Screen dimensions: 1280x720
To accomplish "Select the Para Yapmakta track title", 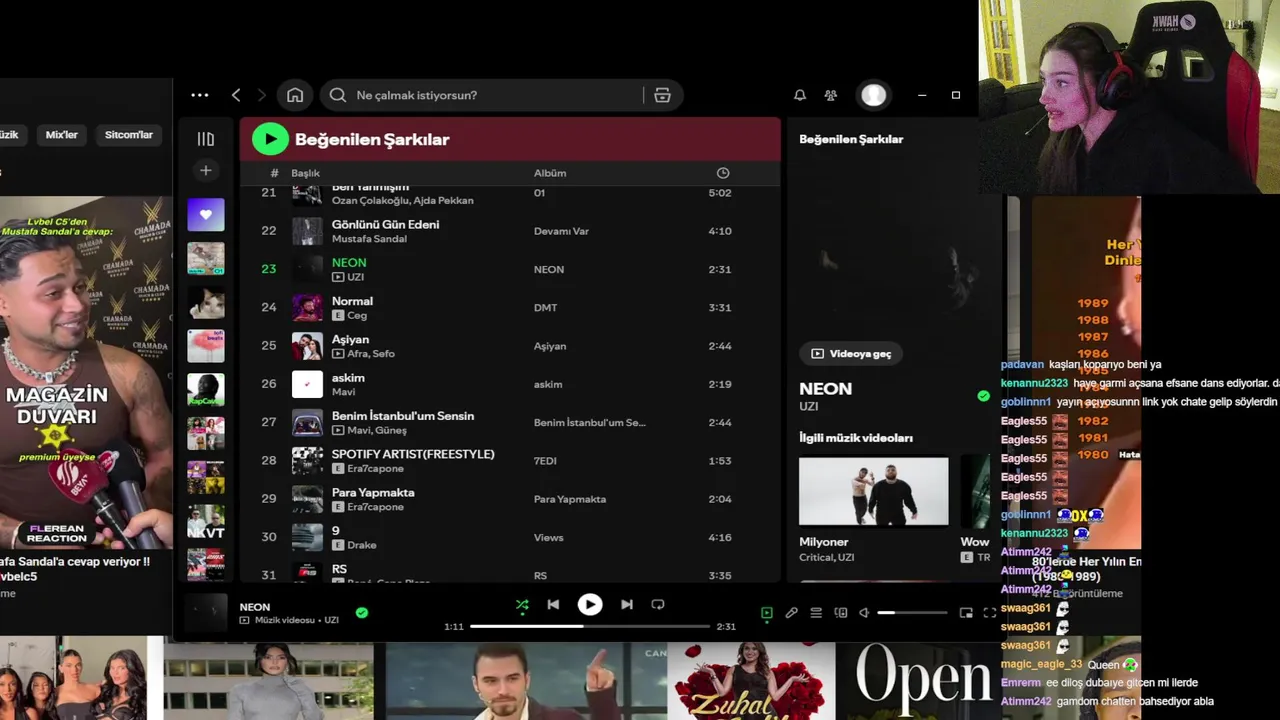I will point(373,493).
